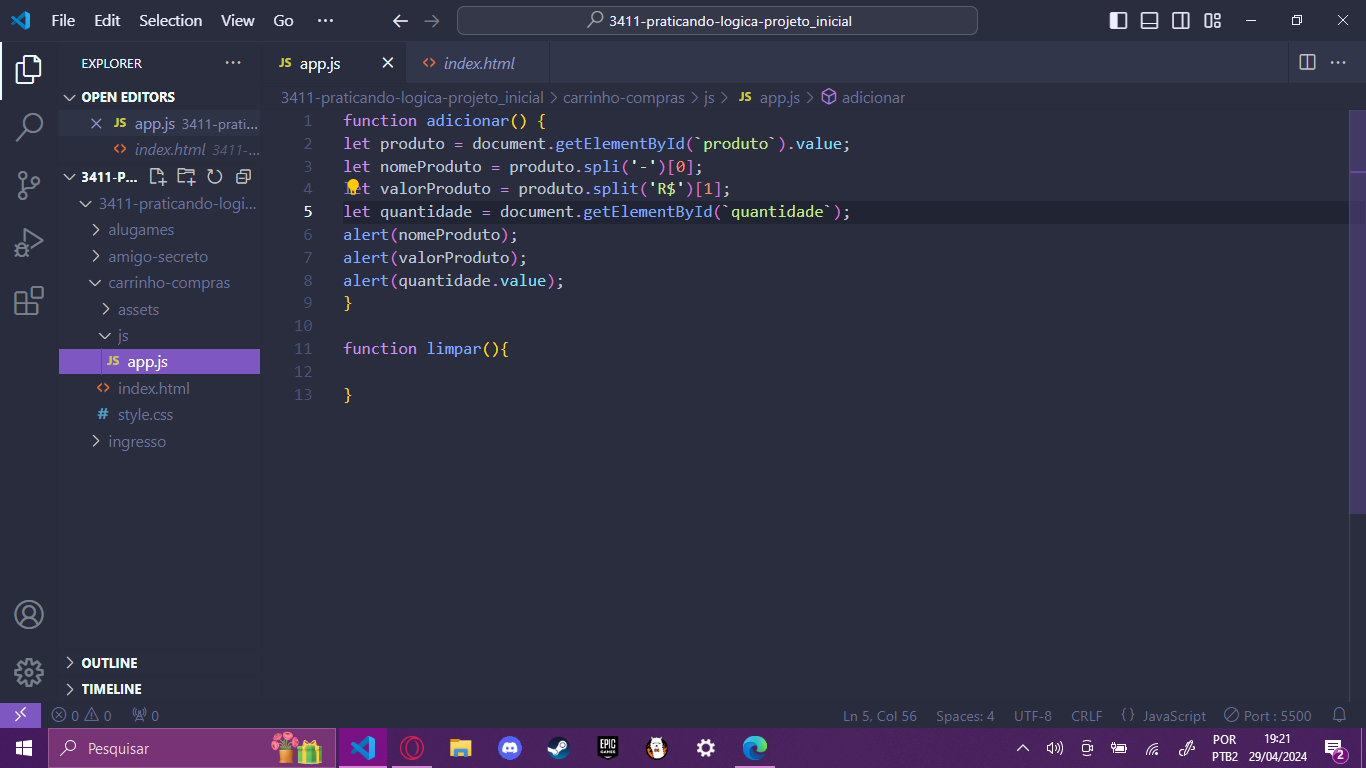This screenshot has height=768, width=1366.
Task: Open editor more actions menu
Action: [1338, 62]
